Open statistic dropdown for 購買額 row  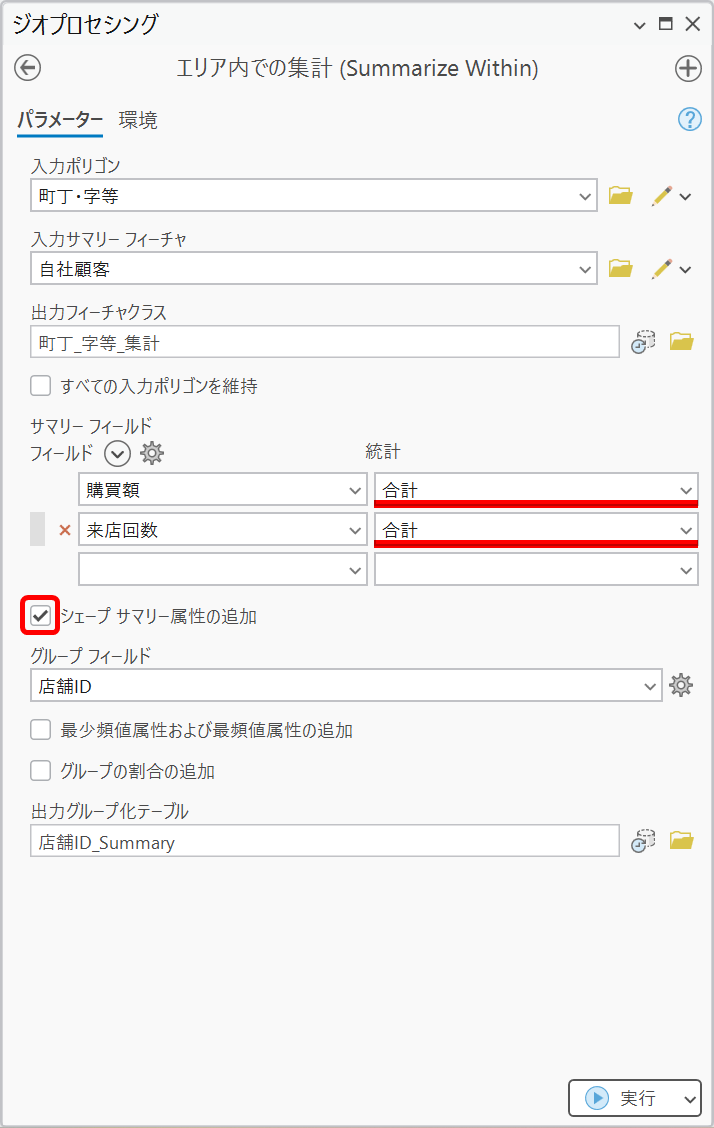pos(686,490)
